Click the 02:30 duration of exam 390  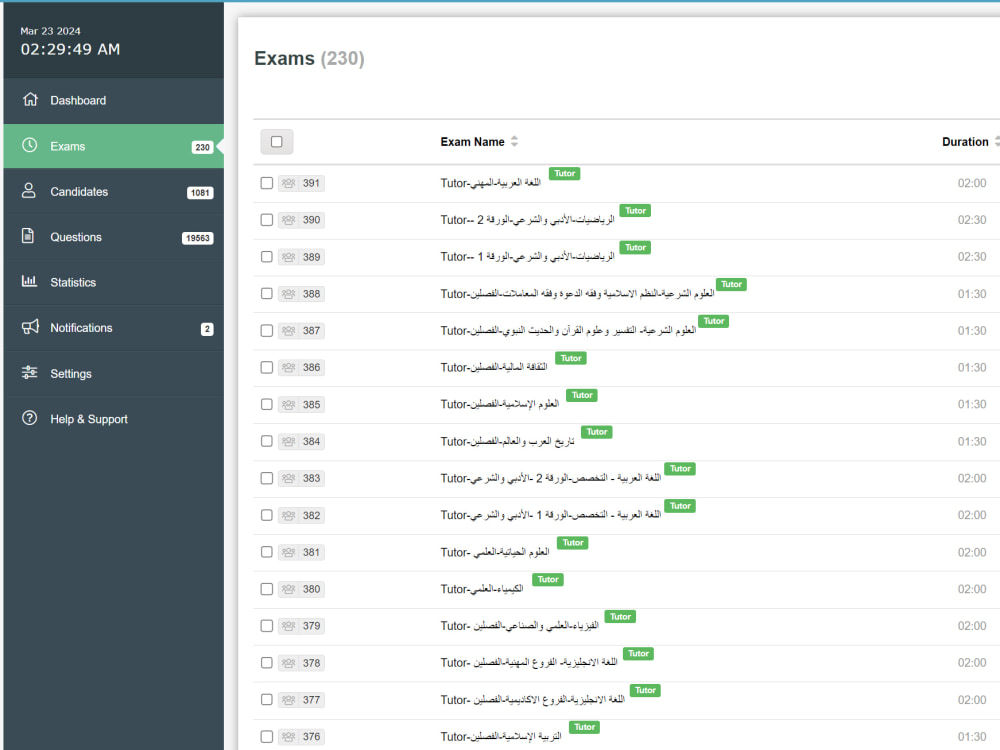coord(971,220)
